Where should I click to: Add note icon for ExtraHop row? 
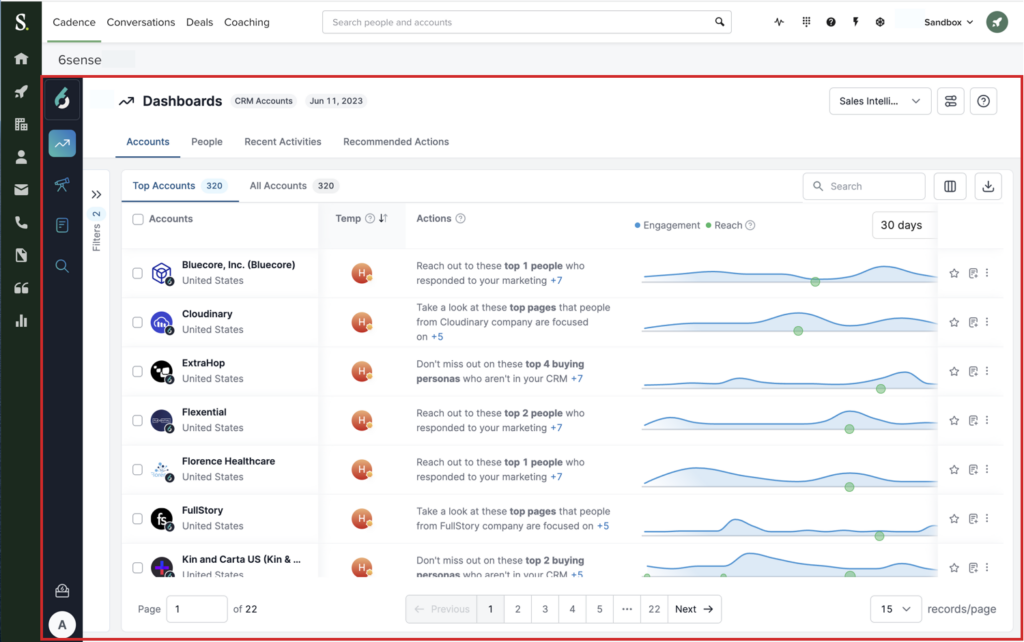973,371
